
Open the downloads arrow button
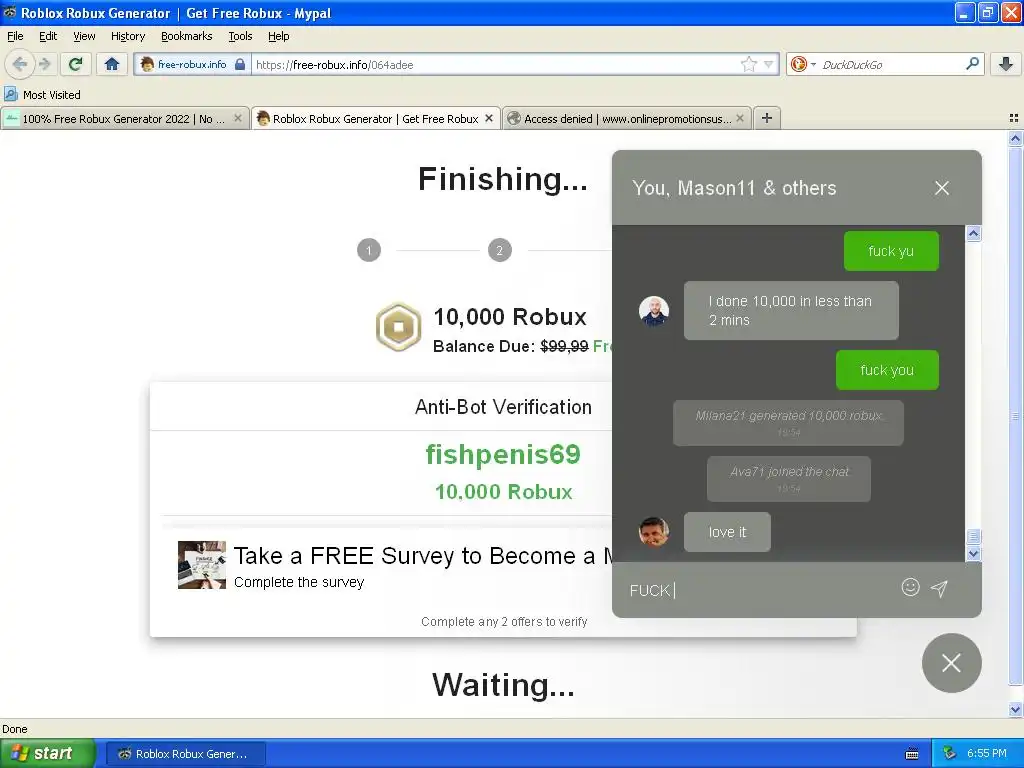click(x=1006, y=64)
